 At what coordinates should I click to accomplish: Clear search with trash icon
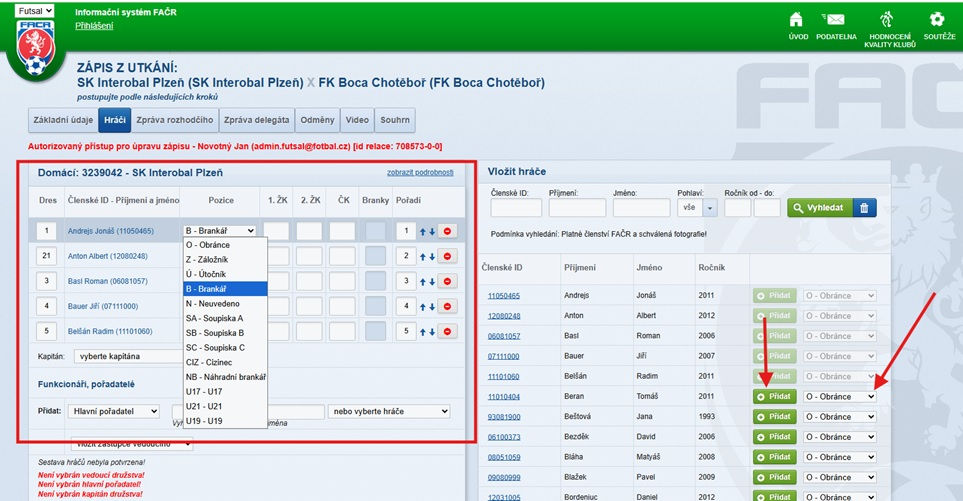click(864, 208)
